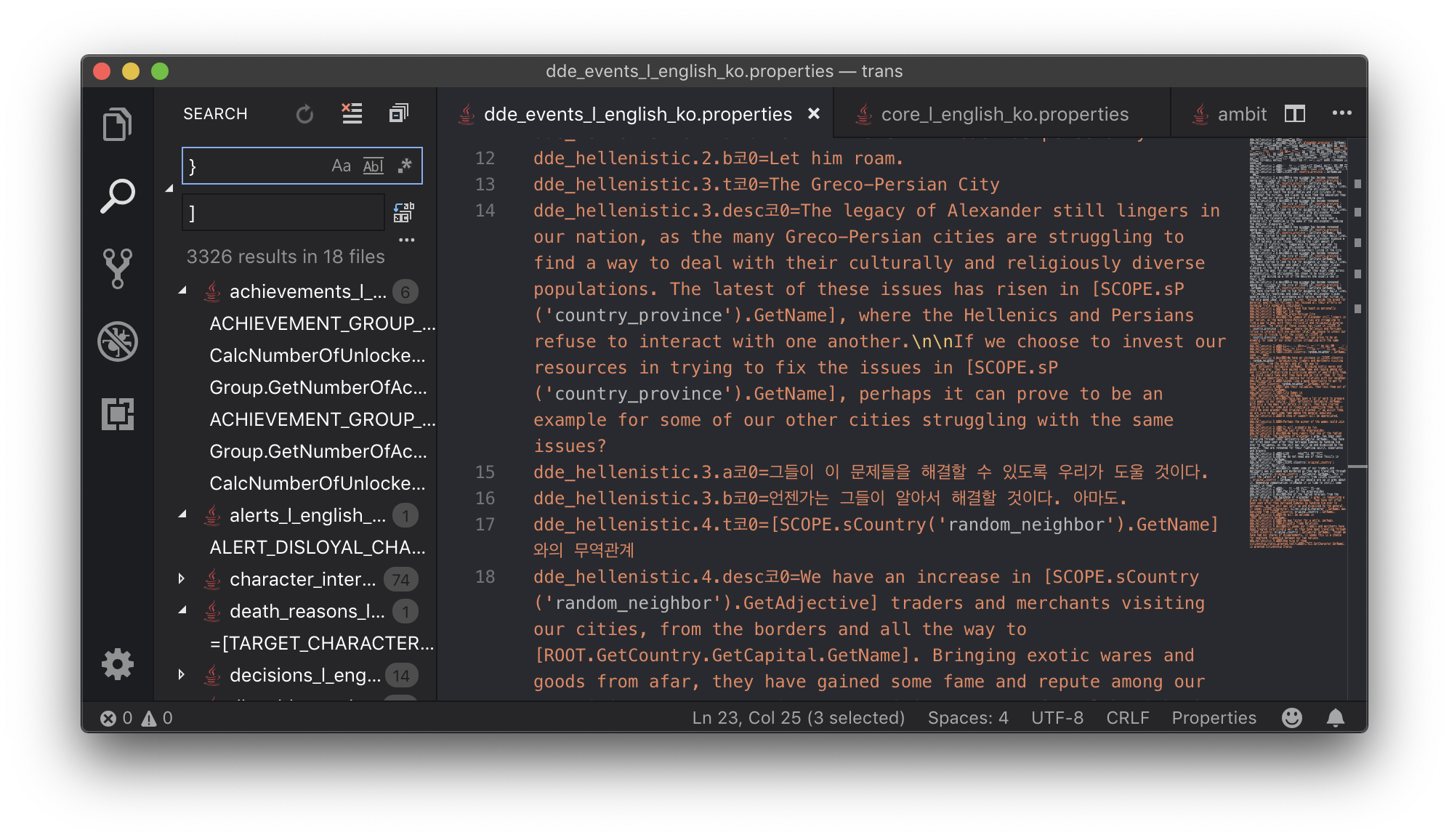Open the Source Control view

coord(117,268)
